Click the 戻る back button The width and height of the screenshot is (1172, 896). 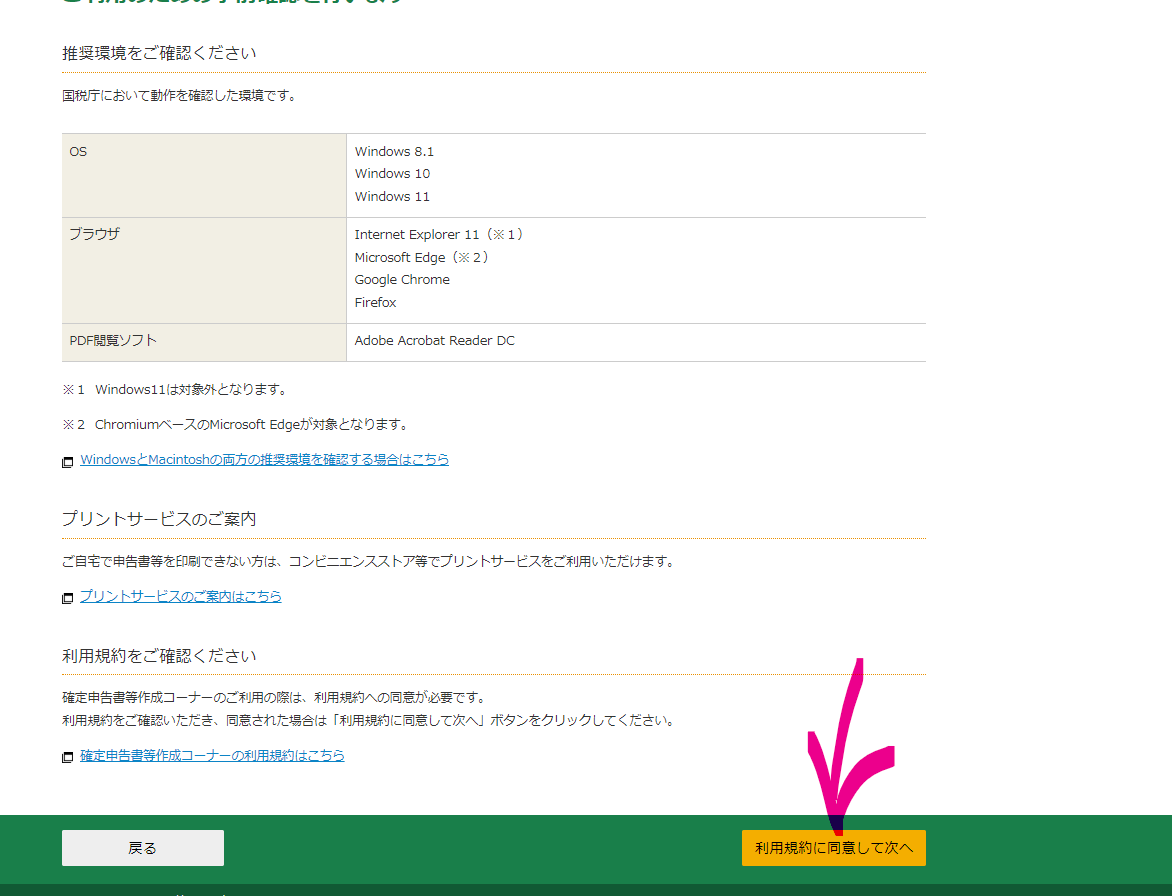(143, 847)
